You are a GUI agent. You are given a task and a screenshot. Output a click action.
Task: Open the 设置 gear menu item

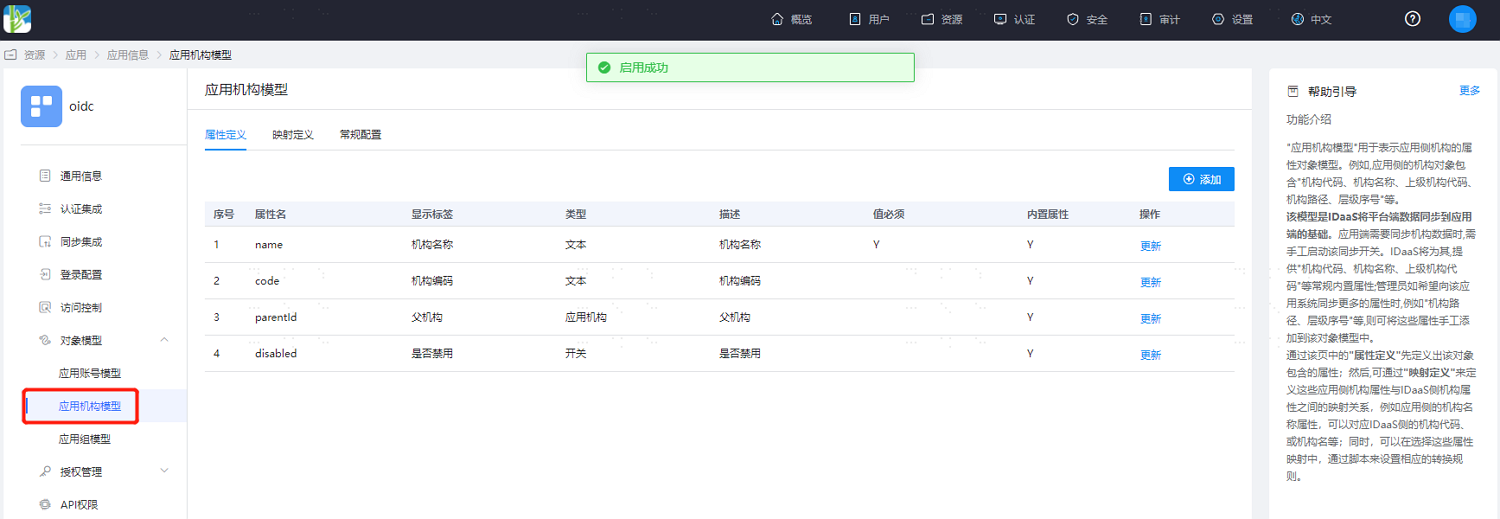pos(1232,19)
